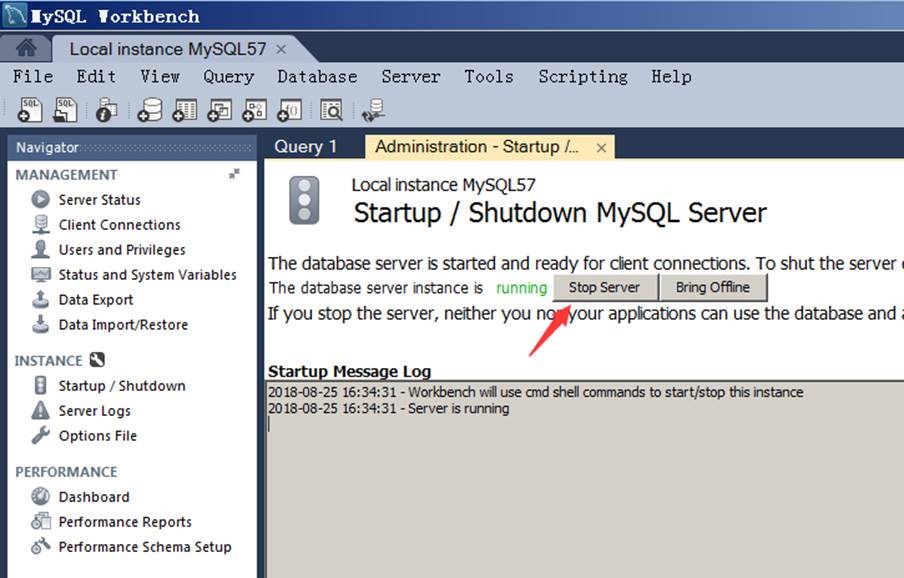Image resolution: width=904 pixels, height=578 pixels.
Task: Open Server Status in the navigator
Action: (x=99, y=199)
